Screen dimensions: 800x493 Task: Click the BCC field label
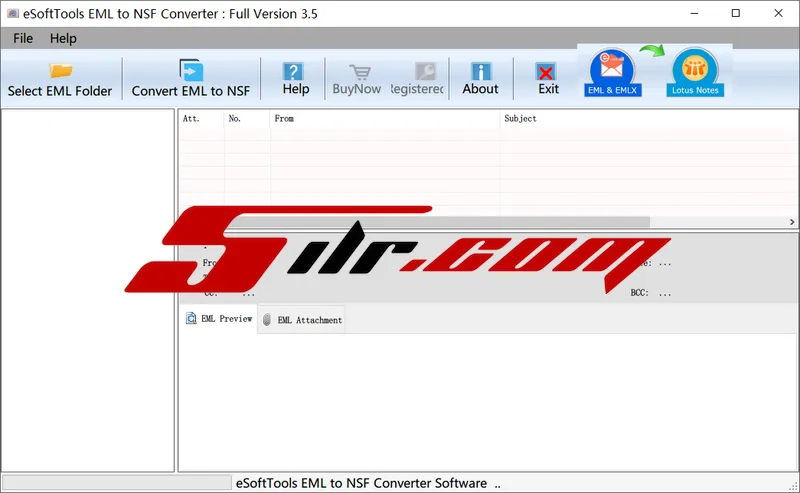coord(639,293)
